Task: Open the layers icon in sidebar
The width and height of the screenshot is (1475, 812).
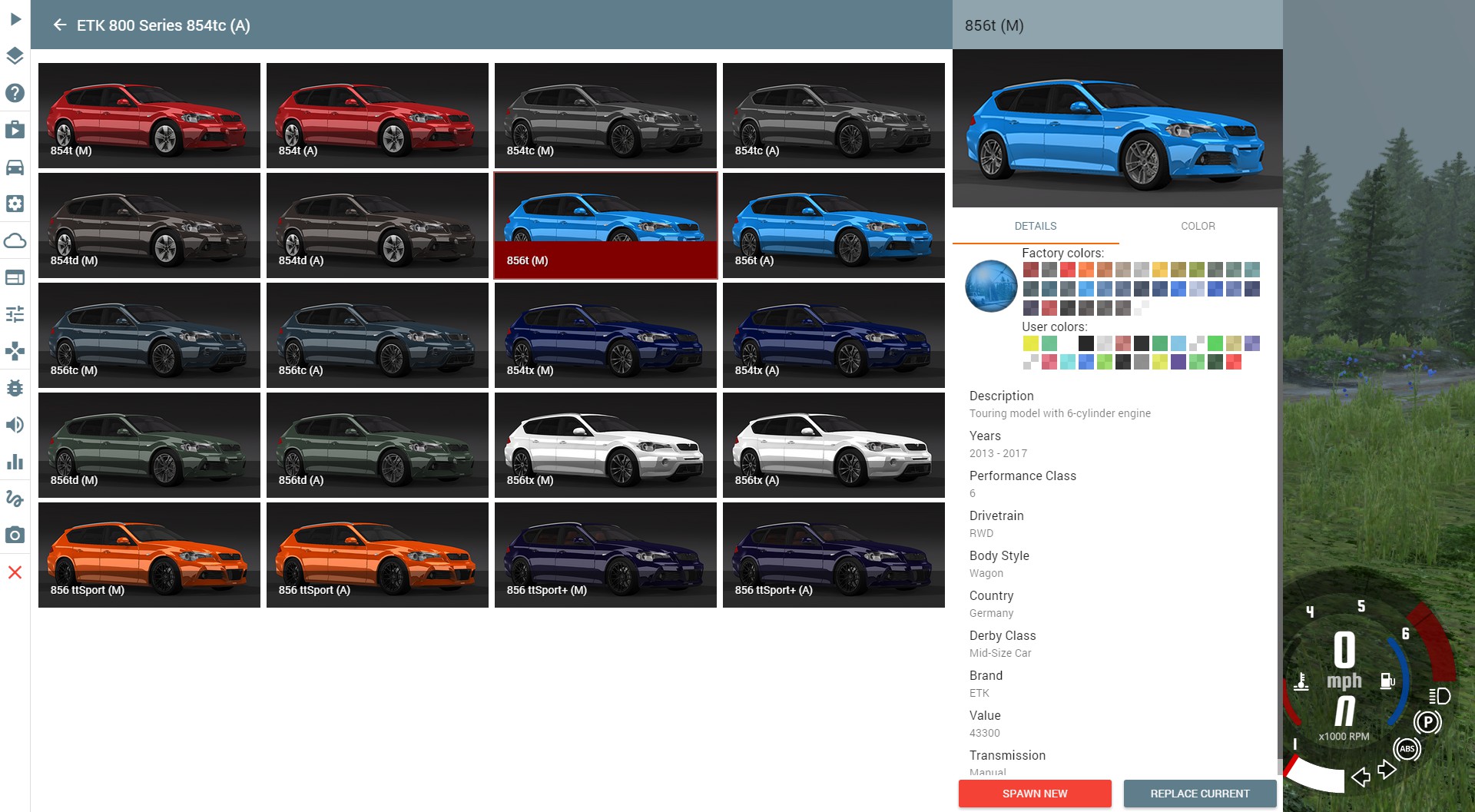Action: [x=15, y=56]
